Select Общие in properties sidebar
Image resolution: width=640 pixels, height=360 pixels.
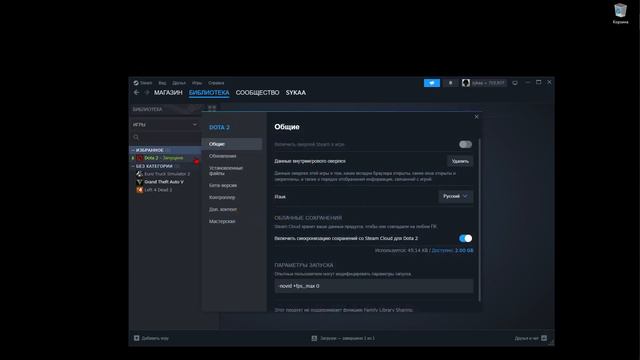[x=232, y=144]
